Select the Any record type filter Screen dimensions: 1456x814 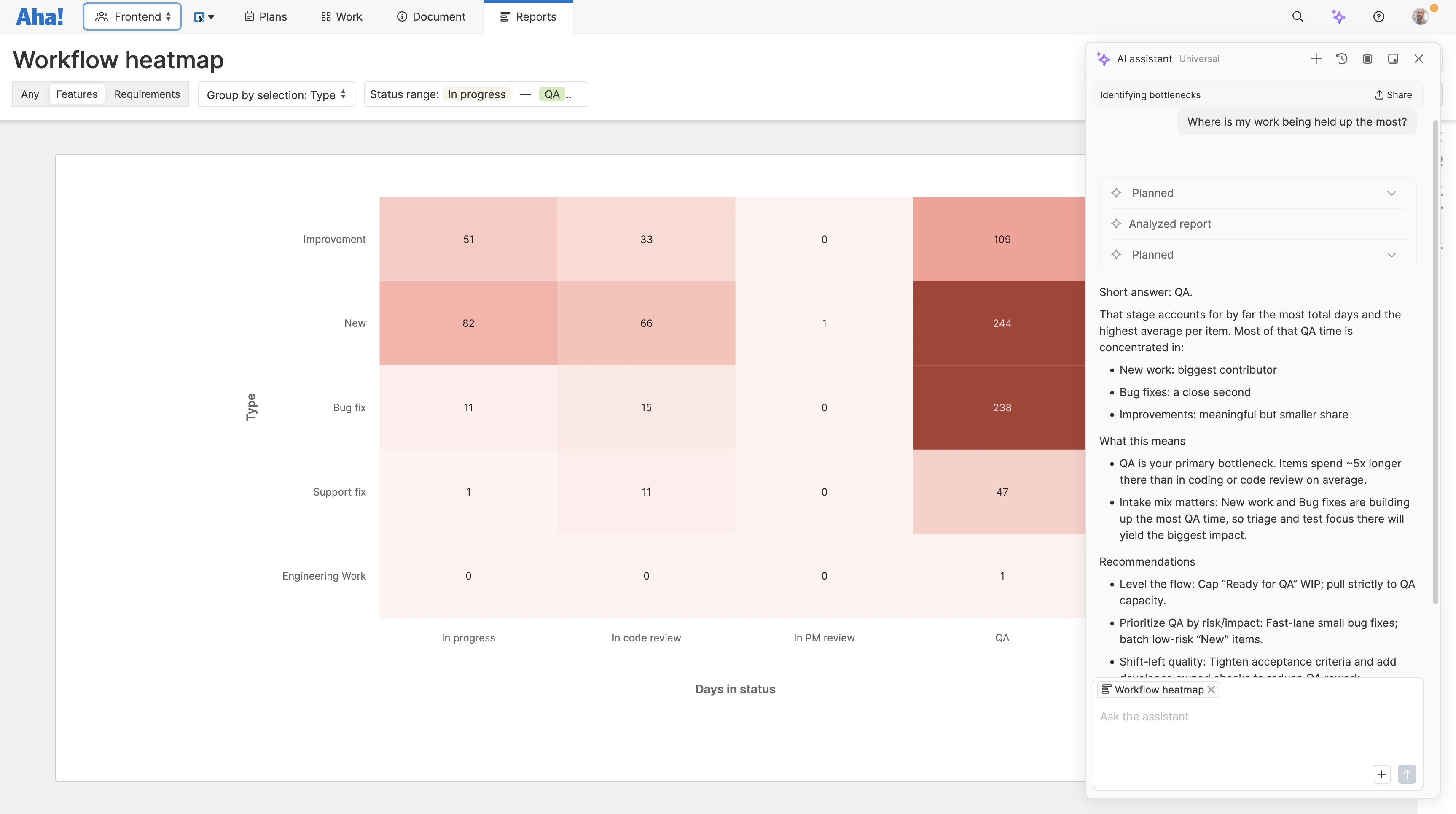[x=30, y=94]
